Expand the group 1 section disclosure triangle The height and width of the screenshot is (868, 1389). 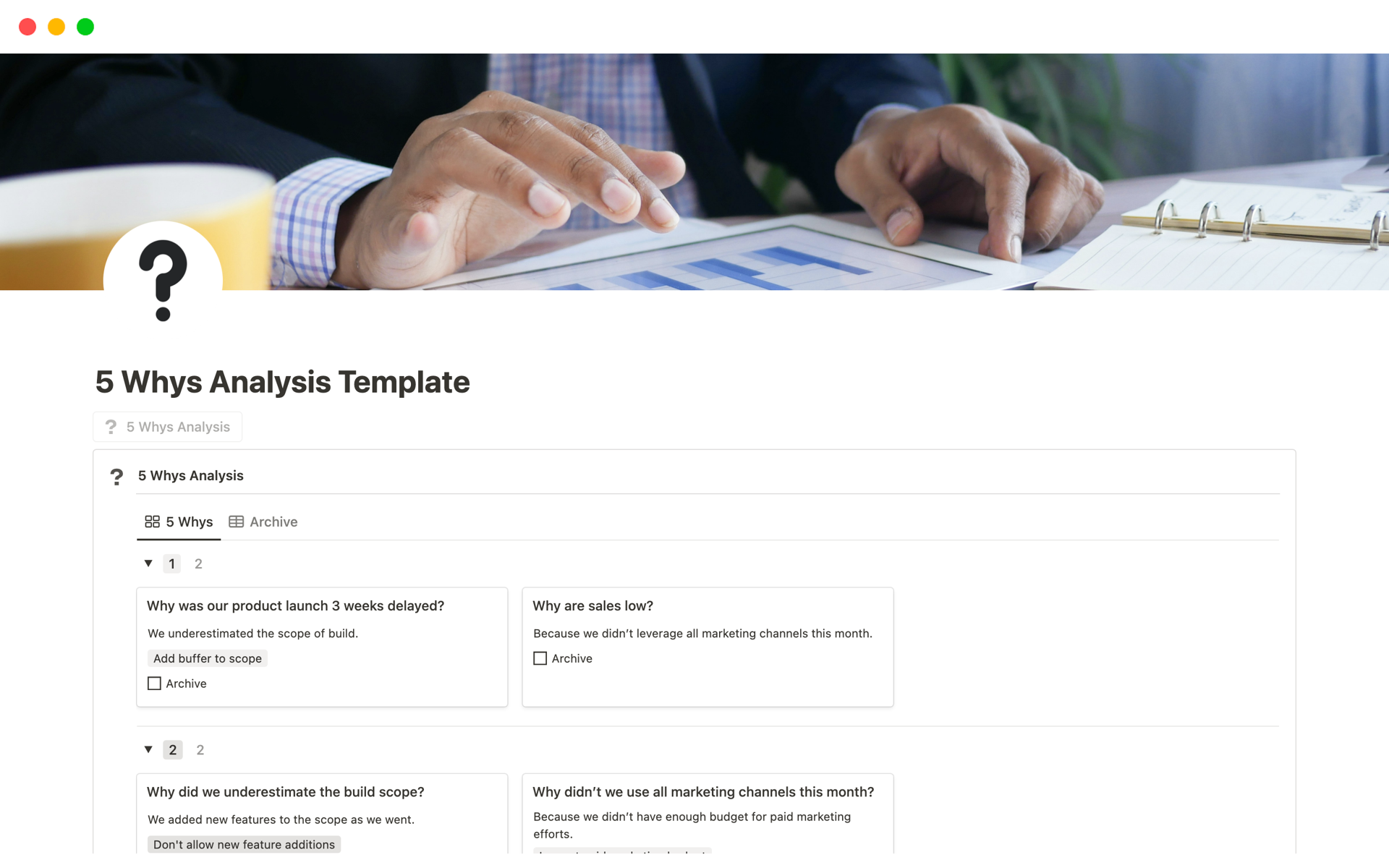click(148, 563)
